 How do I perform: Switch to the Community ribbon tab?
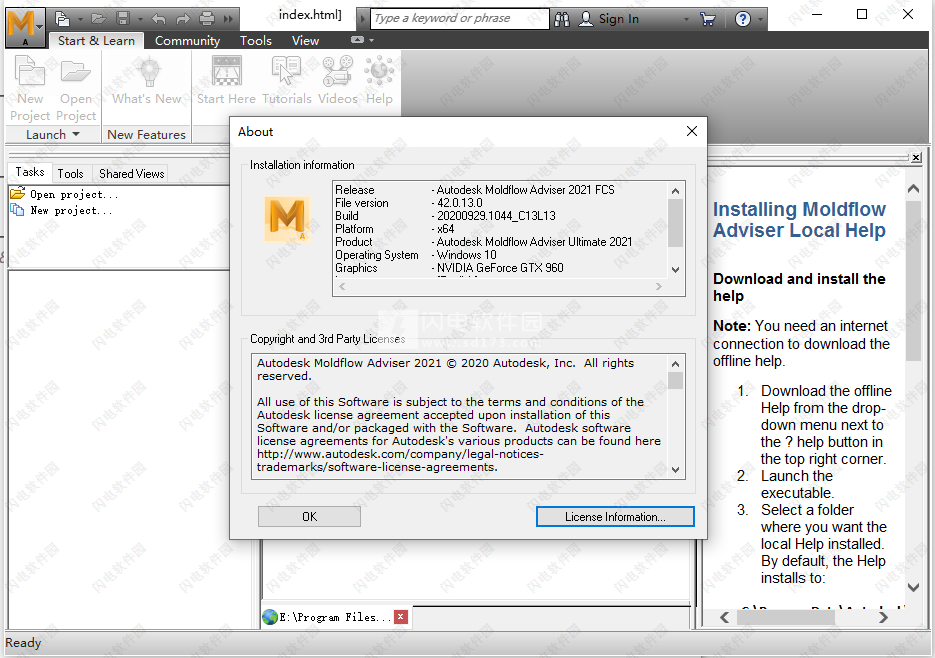click(187, 41)
